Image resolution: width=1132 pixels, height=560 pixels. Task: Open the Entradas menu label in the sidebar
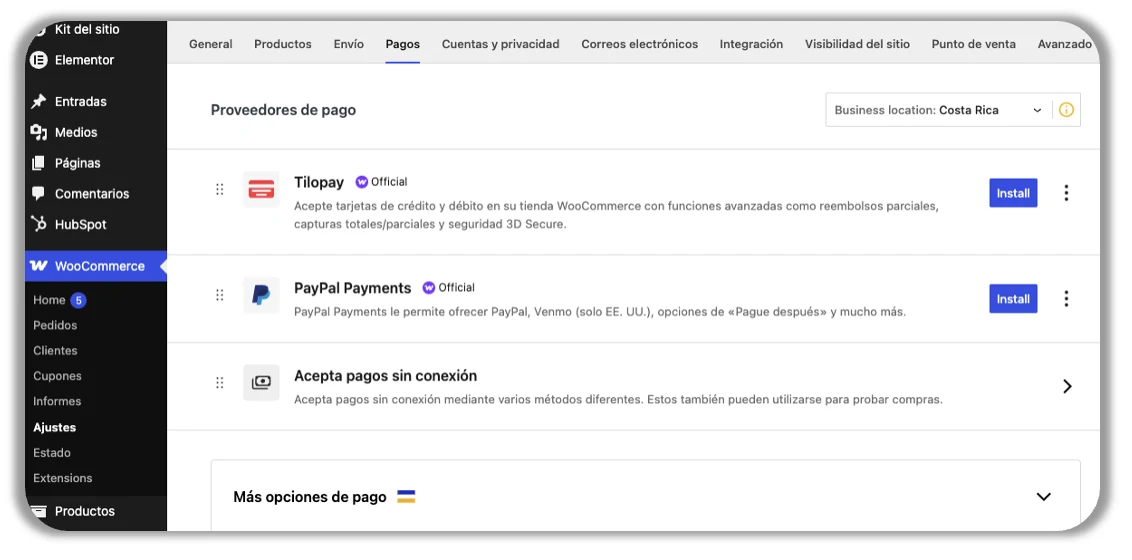(81, 102)
